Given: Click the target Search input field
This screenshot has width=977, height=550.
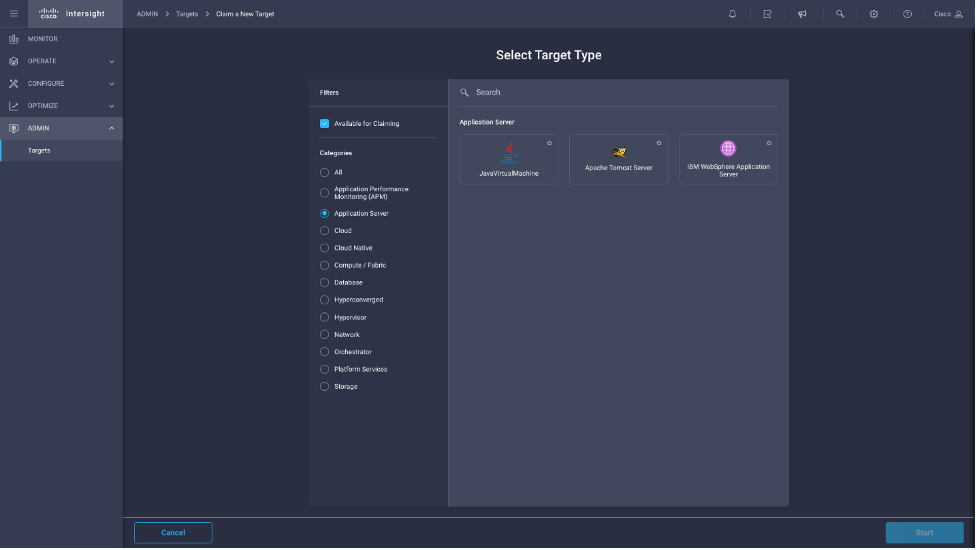Looking at the screenshot, I should point(620,92).
